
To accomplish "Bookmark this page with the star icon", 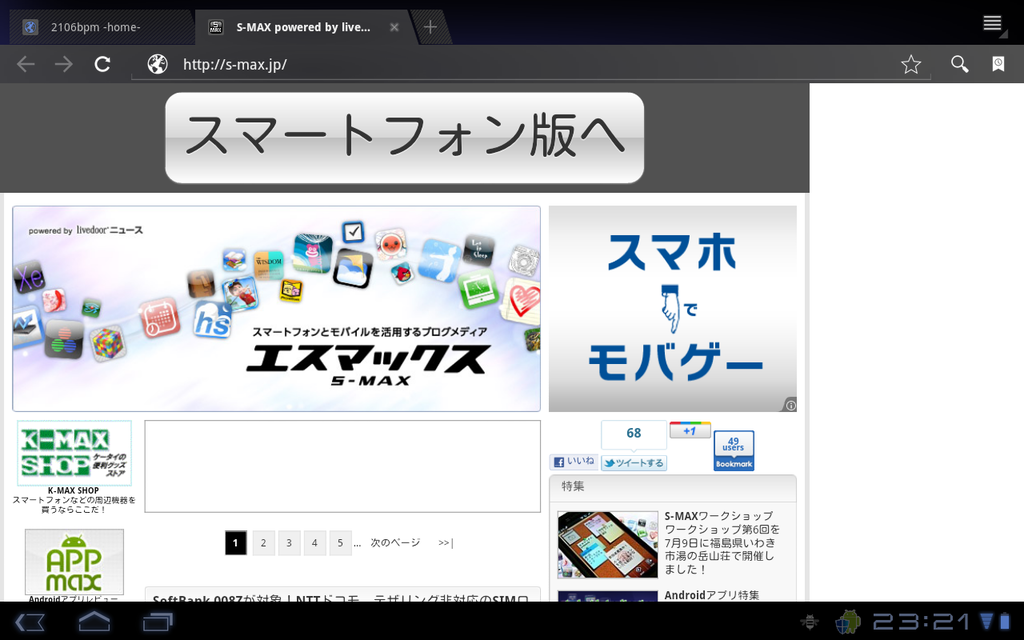I will pyautogui.click(x=910, y=64).
